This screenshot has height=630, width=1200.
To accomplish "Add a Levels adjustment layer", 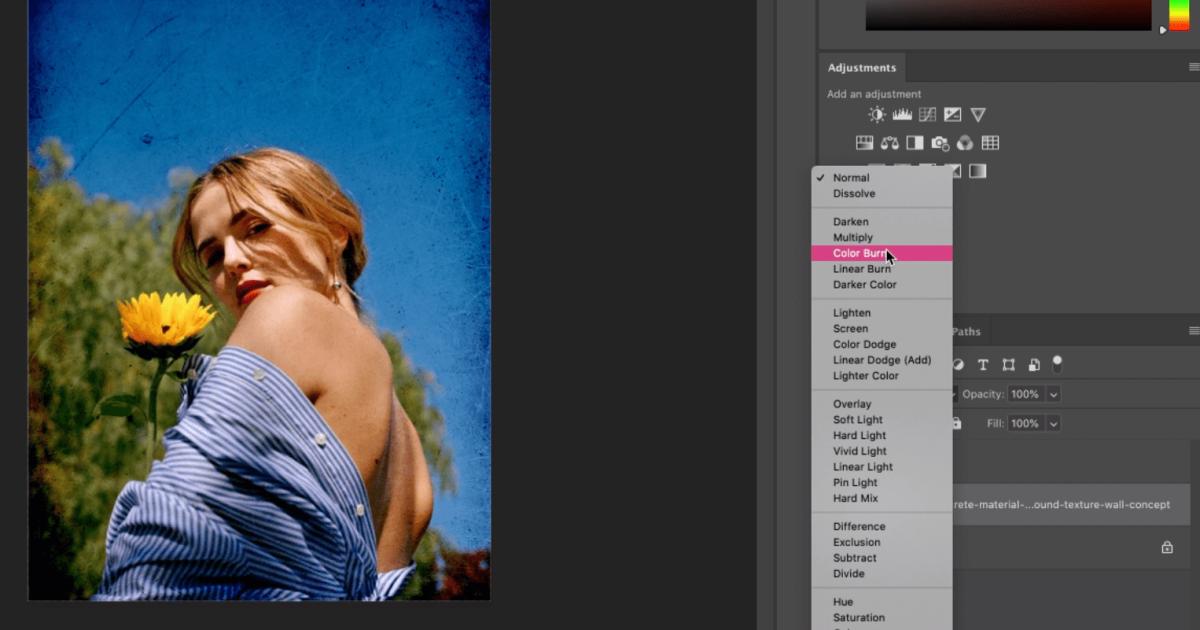I will [x=901, y=114].
